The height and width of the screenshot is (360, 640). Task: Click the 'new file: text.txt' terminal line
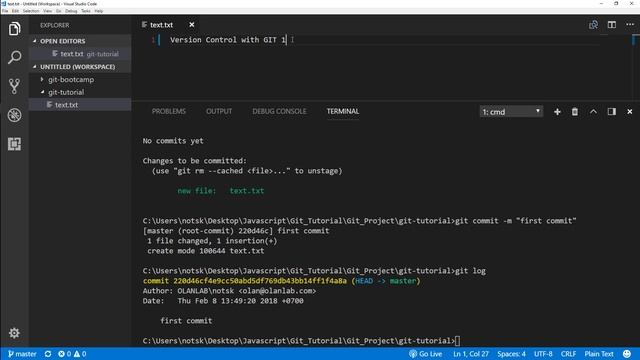[220, 191]
